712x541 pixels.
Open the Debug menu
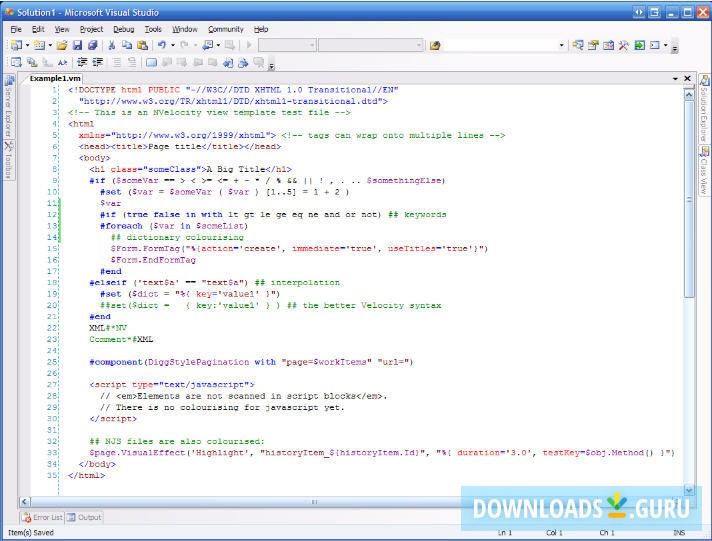pyautogui.click(x=124, y=29)
